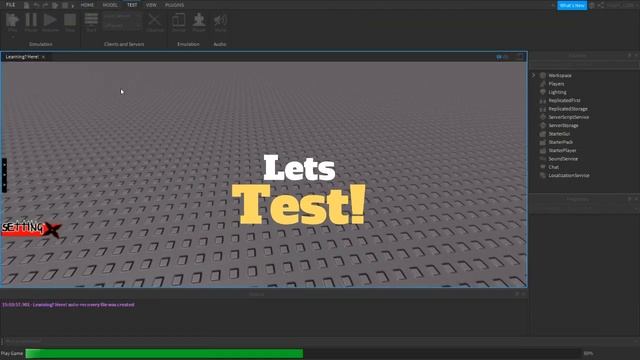The width and height of the screenshot is (640, 360).
Task: Click the Players service icon
Action: coord(542,84)
